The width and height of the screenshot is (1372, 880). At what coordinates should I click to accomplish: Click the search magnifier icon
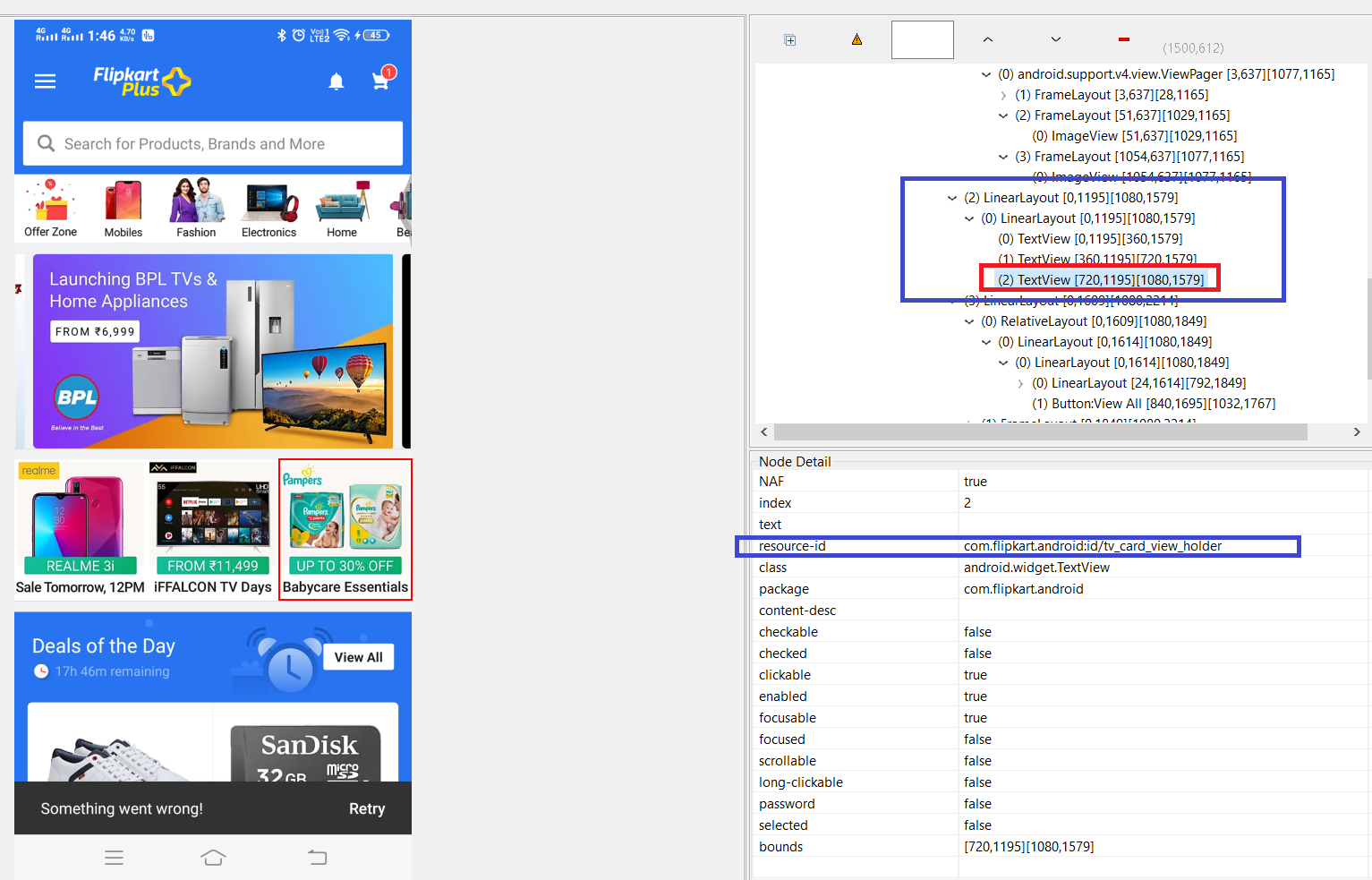click(x=46, y=143)
